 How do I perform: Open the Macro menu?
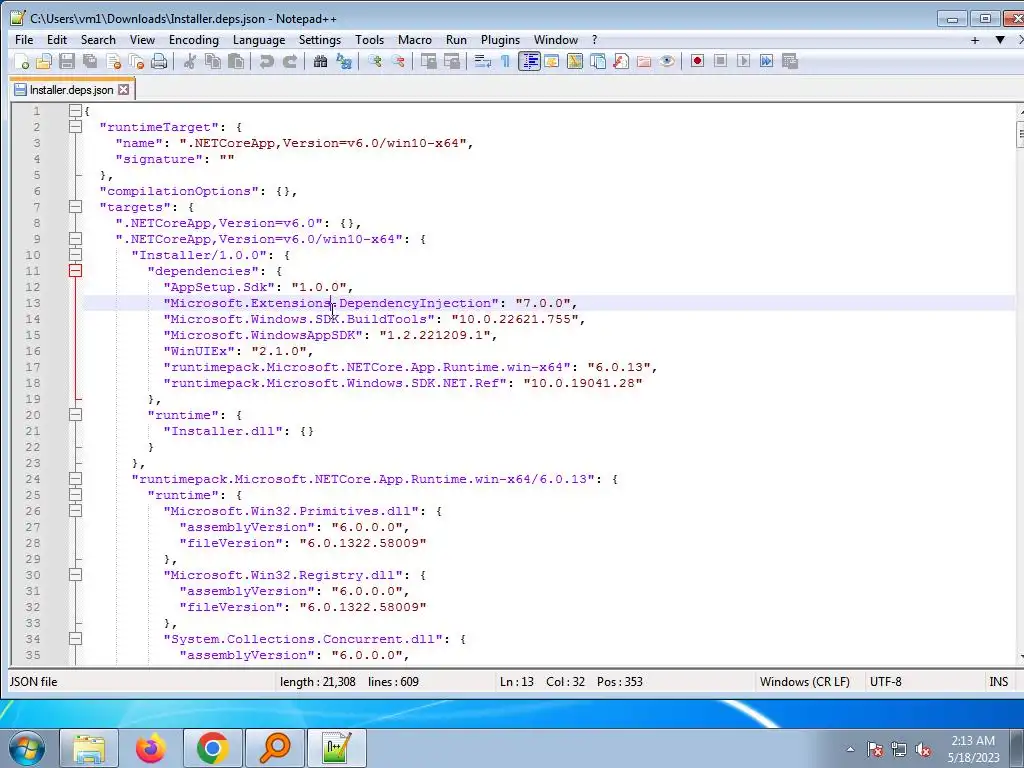(x=415, y=40)
